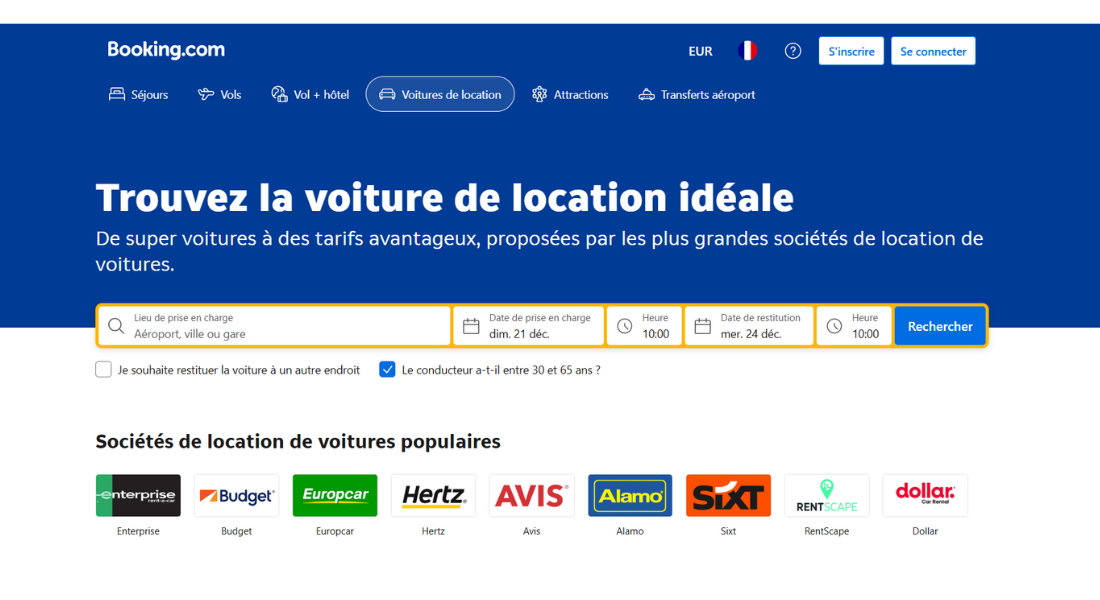Image resolution: width=1100 pixels, height=600 pixels.
Task: Click 'Trouvez la voiture de location idéale' headline
Action: click(445, 197)
